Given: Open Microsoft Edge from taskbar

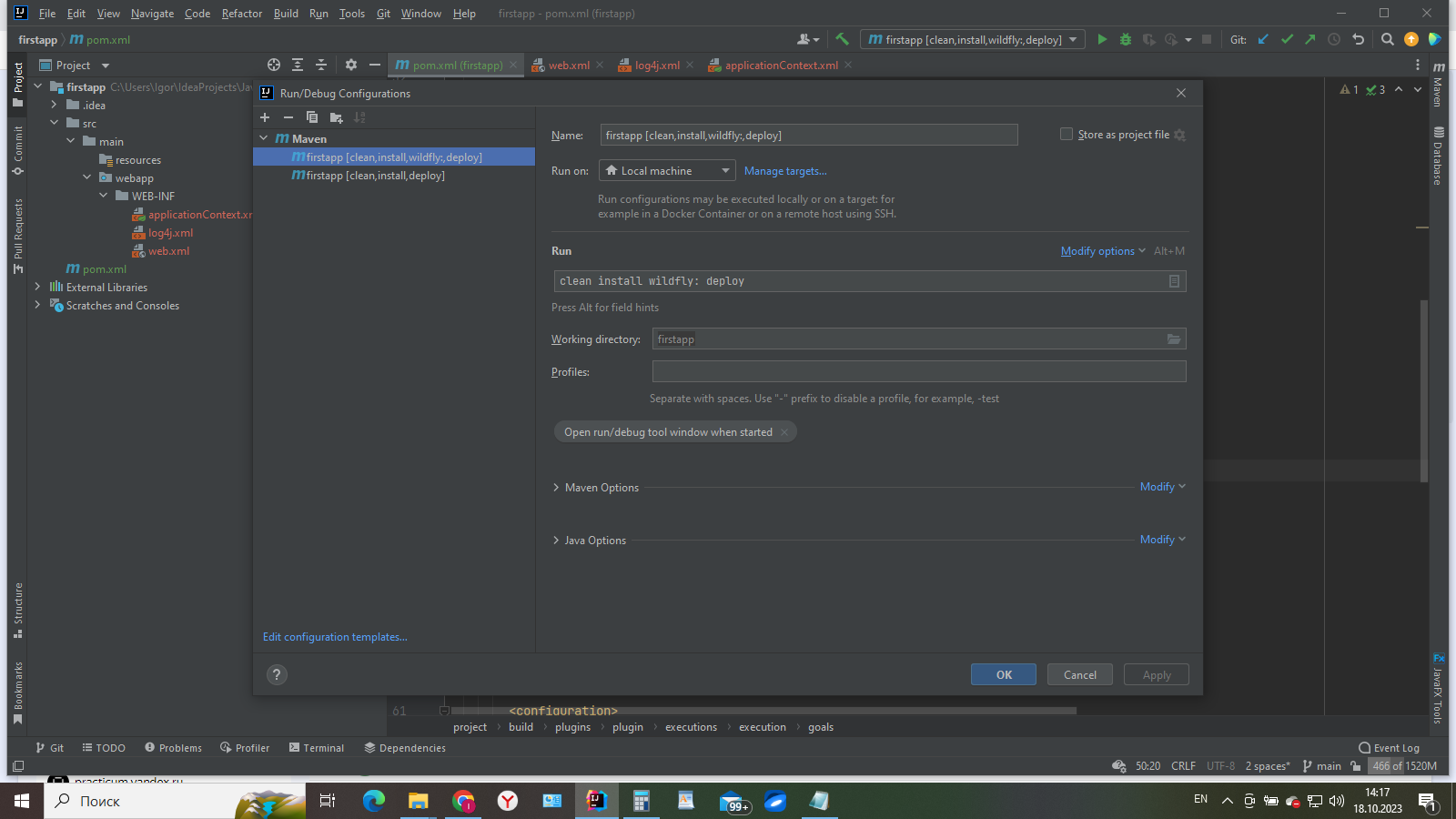Looking at the screenshot, I should coord(374,801).
